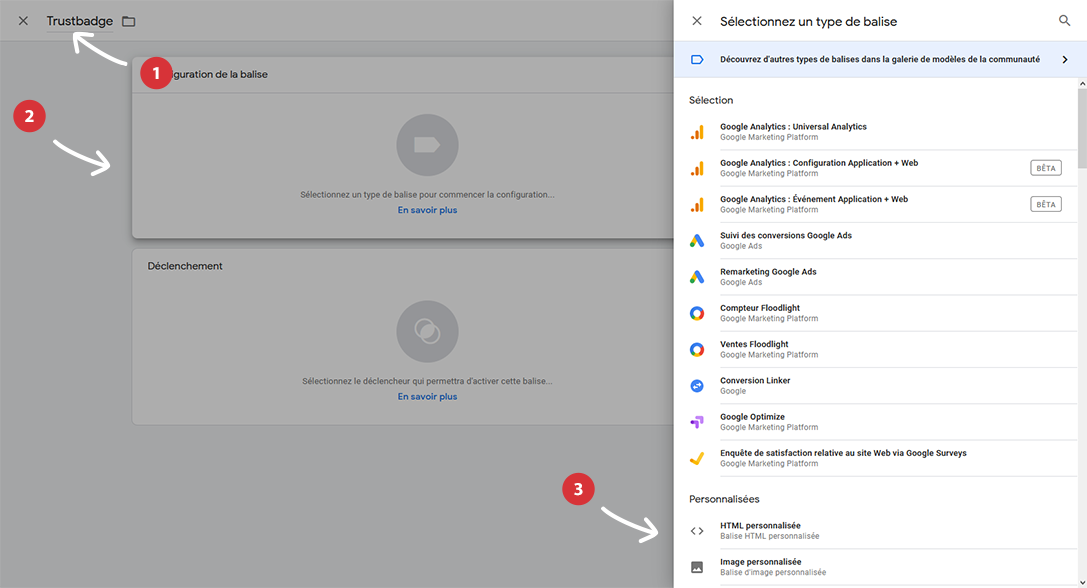
Task: Click scrollbar down arrow in tag panel
Action: [x=1082, y=583]
